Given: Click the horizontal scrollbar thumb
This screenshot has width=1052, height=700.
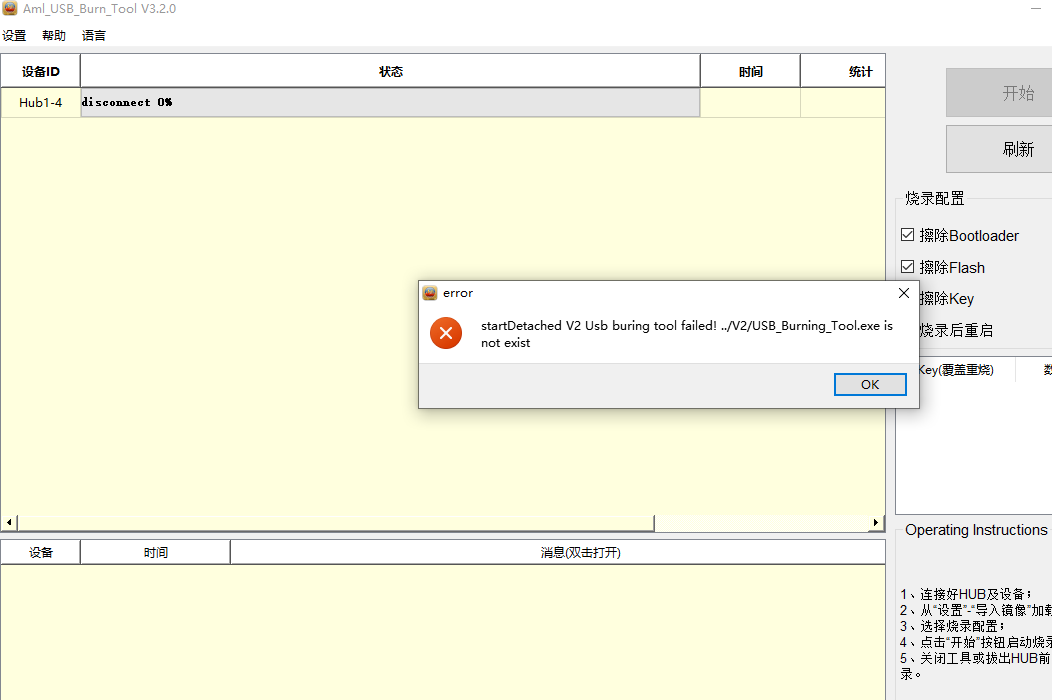Looking at the screenshot, I should click(x=335, y=522).
